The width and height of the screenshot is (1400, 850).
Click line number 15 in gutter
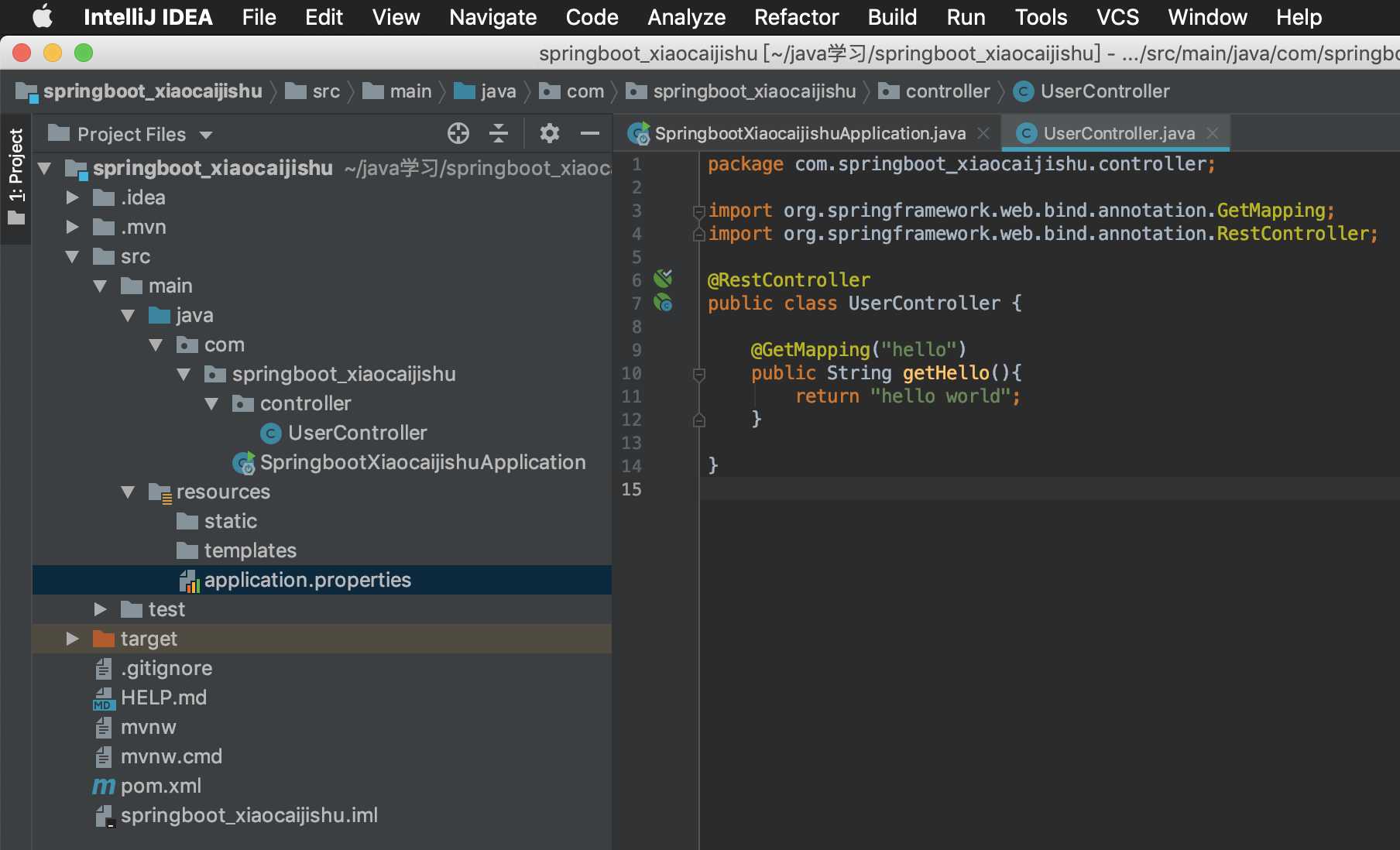coord(631,489)
